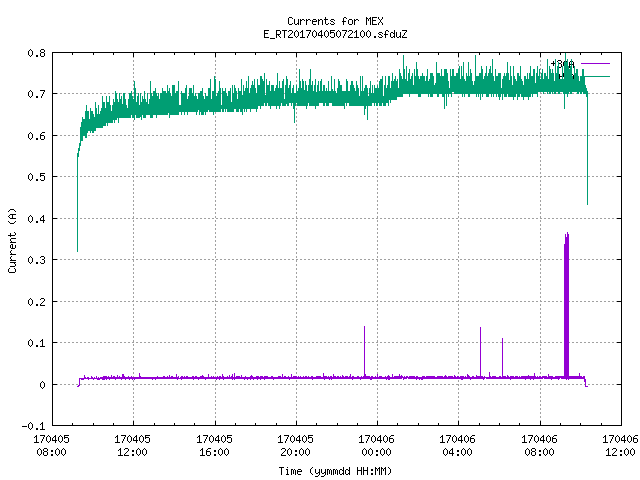
Task: Click the y-axis tick label 0.2
Action: [36, 302]
